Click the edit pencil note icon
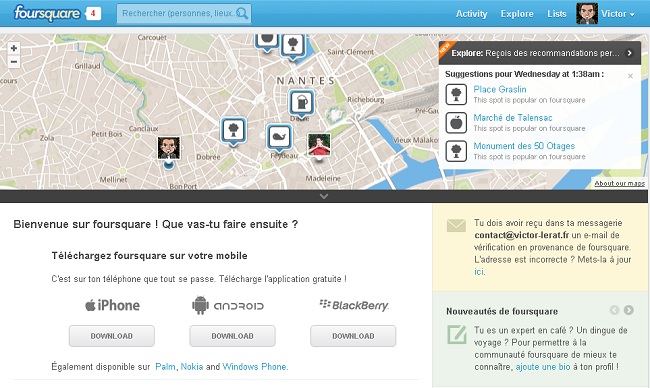 pyautogui.click(x=456, y=335)
